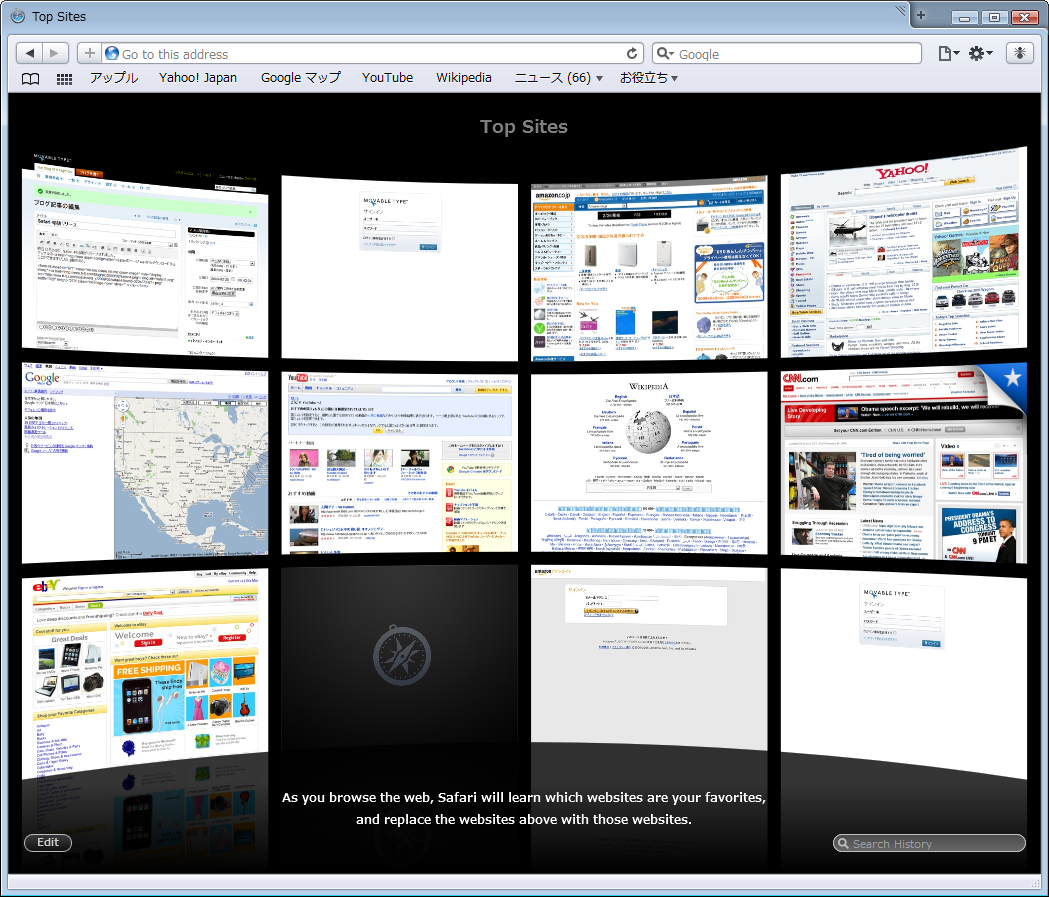Expand the ニュース (66) bookmark folder

point(558,78)
